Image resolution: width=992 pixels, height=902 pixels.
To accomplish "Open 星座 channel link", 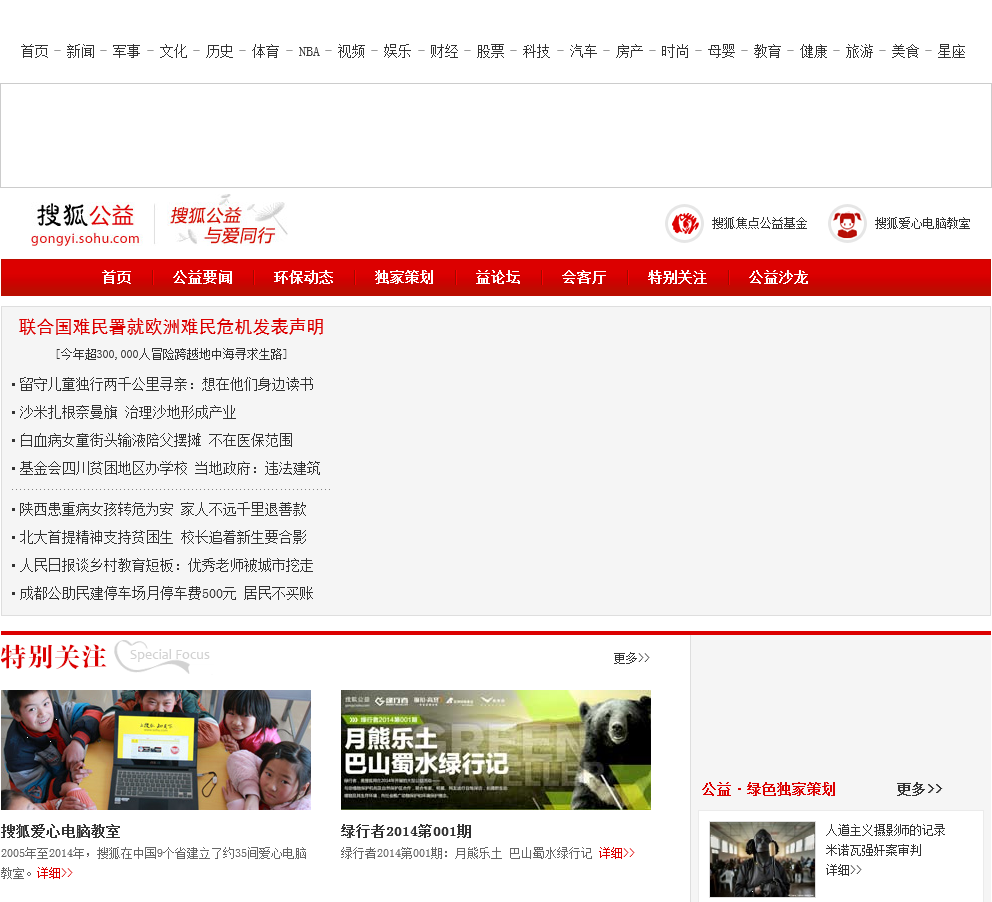I will tap(952, 51).
